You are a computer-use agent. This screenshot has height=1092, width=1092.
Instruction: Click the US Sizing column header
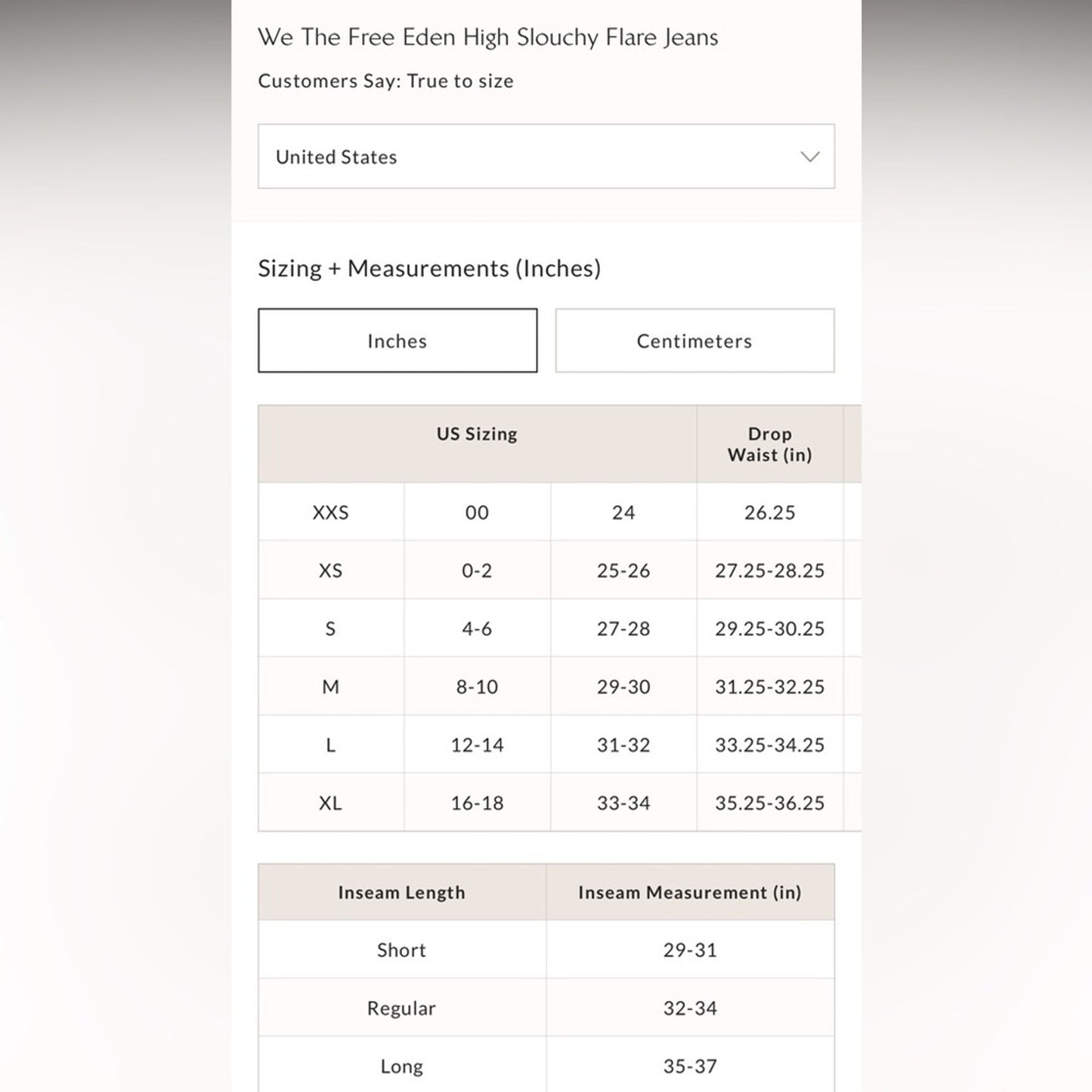point(477,435)
